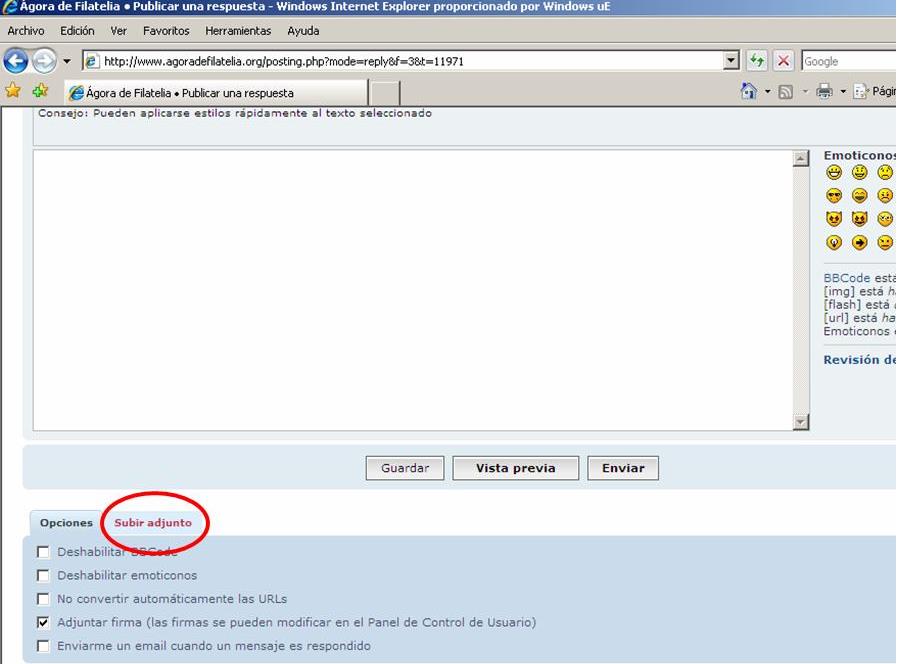The image size is (902, 664).
Task: Open the Favorites star icon
Action: [x=13, y=91]
